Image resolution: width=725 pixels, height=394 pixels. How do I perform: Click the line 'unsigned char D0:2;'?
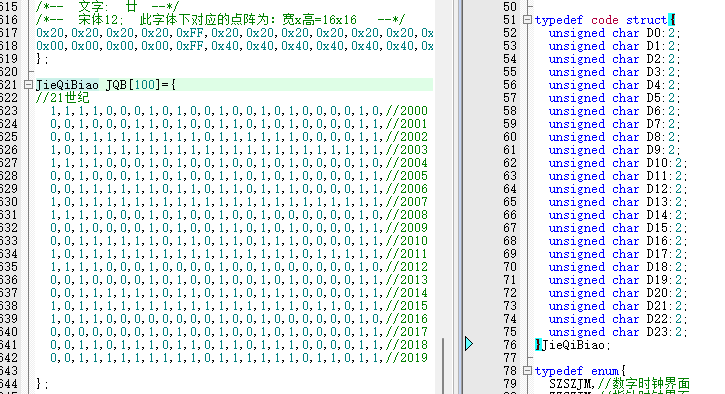click(x=614, y=33)
